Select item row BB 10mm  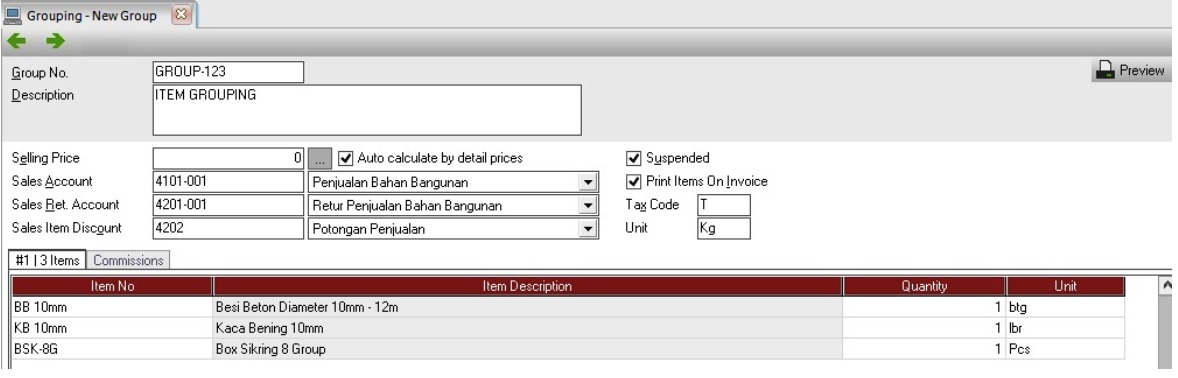click(x=113, y=307)
